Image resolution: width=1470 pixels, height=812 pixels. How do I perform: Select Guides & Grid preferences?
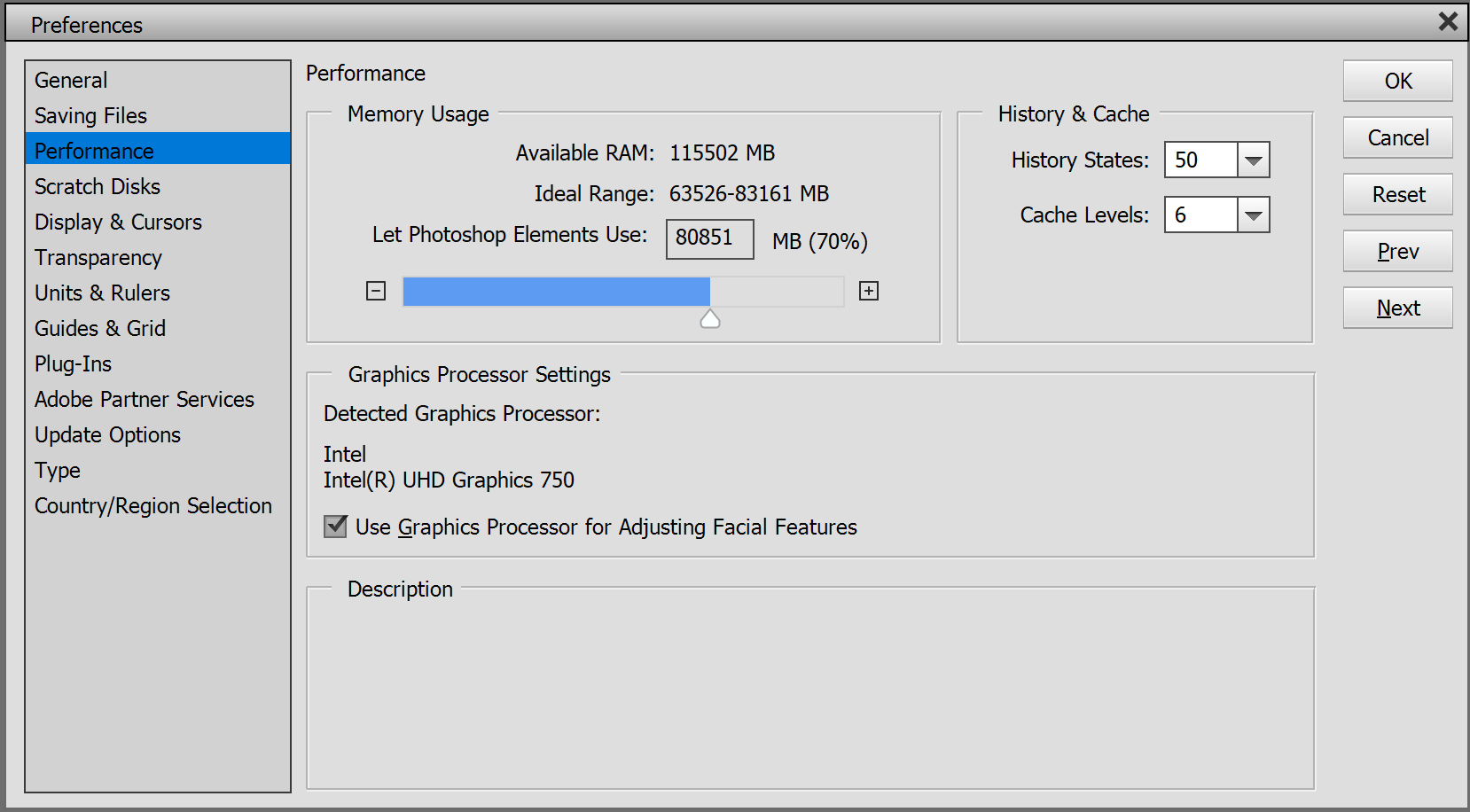point(99,328)
